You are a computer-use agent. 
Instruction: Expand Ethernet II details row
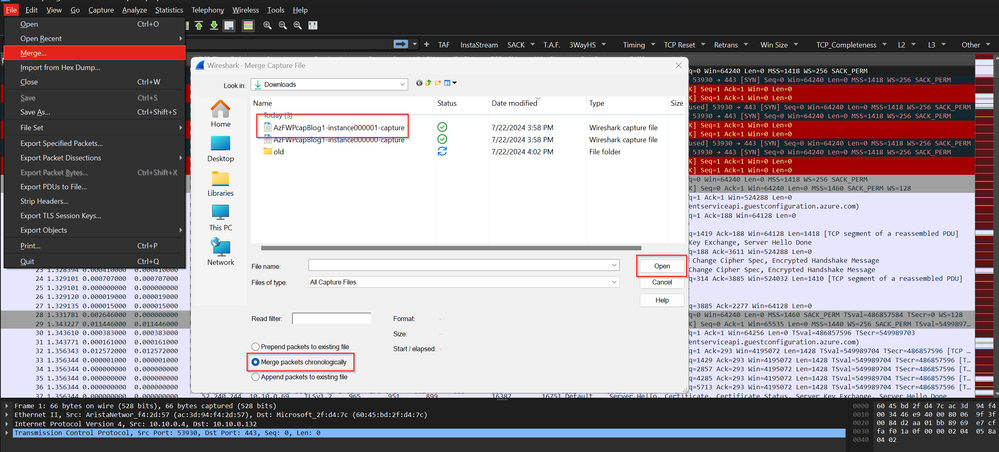pyautogui.click(x=7, y=415)
